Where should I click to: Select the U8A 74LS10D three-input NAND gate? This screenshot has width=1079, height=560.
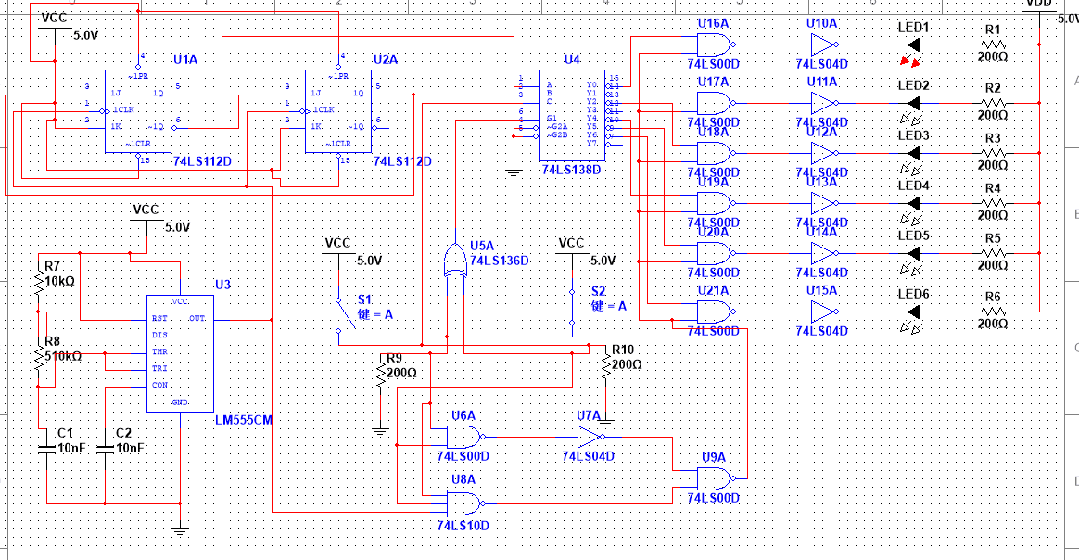pos(464,498)
